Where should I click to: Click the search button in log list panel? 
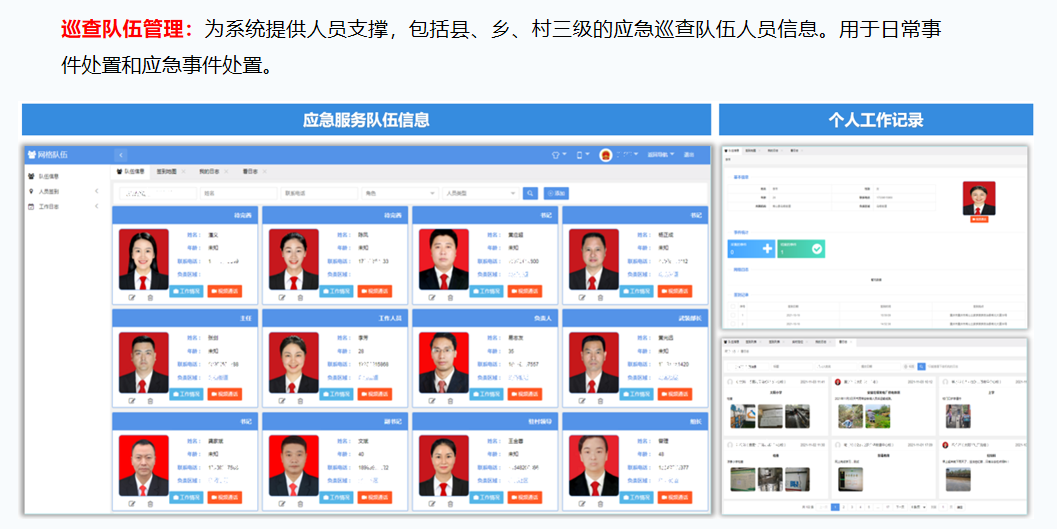tap(922, 367)
